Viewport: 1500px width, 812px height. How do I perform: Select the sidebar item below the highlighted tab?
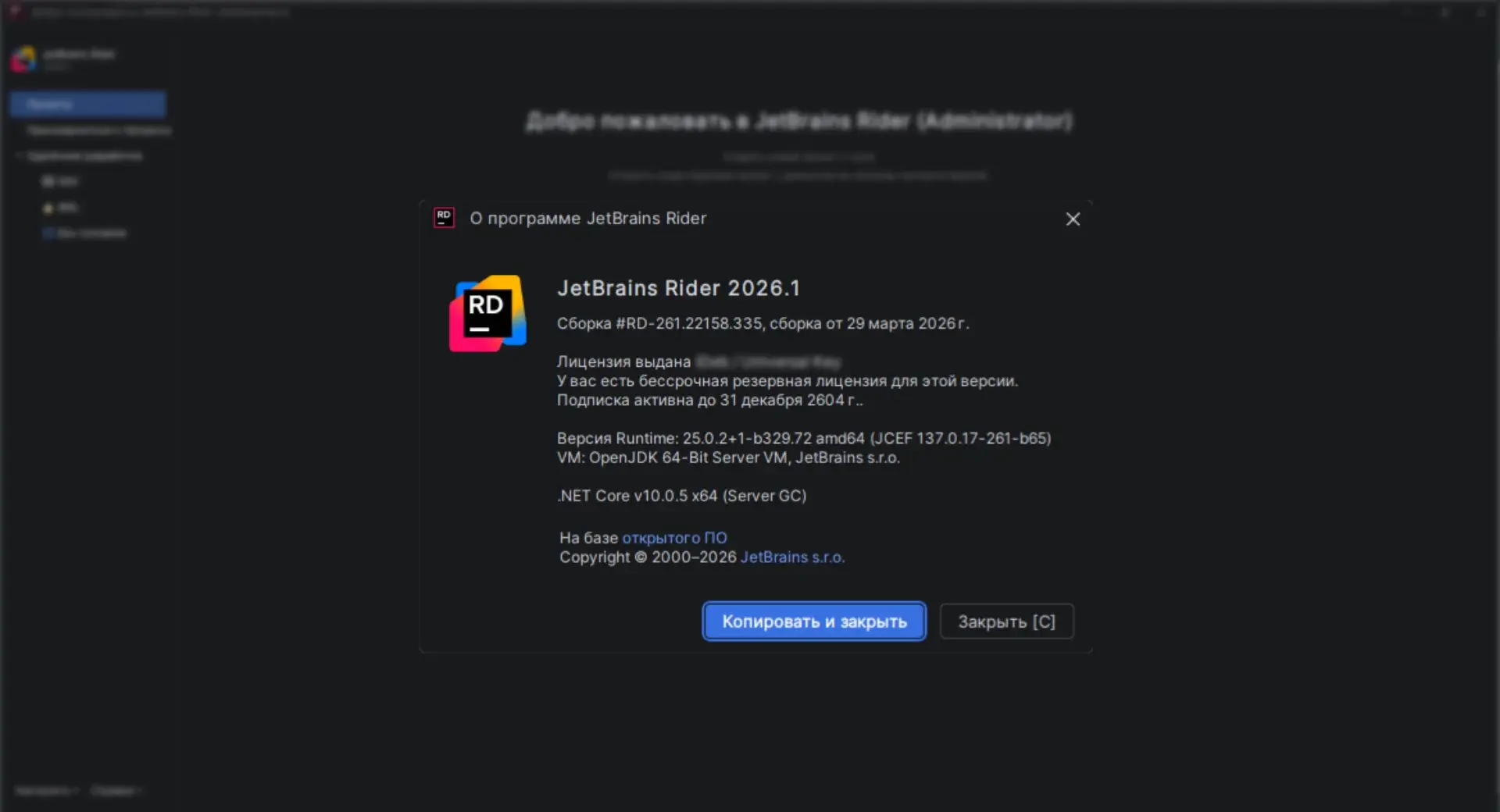tap(98, 130)
